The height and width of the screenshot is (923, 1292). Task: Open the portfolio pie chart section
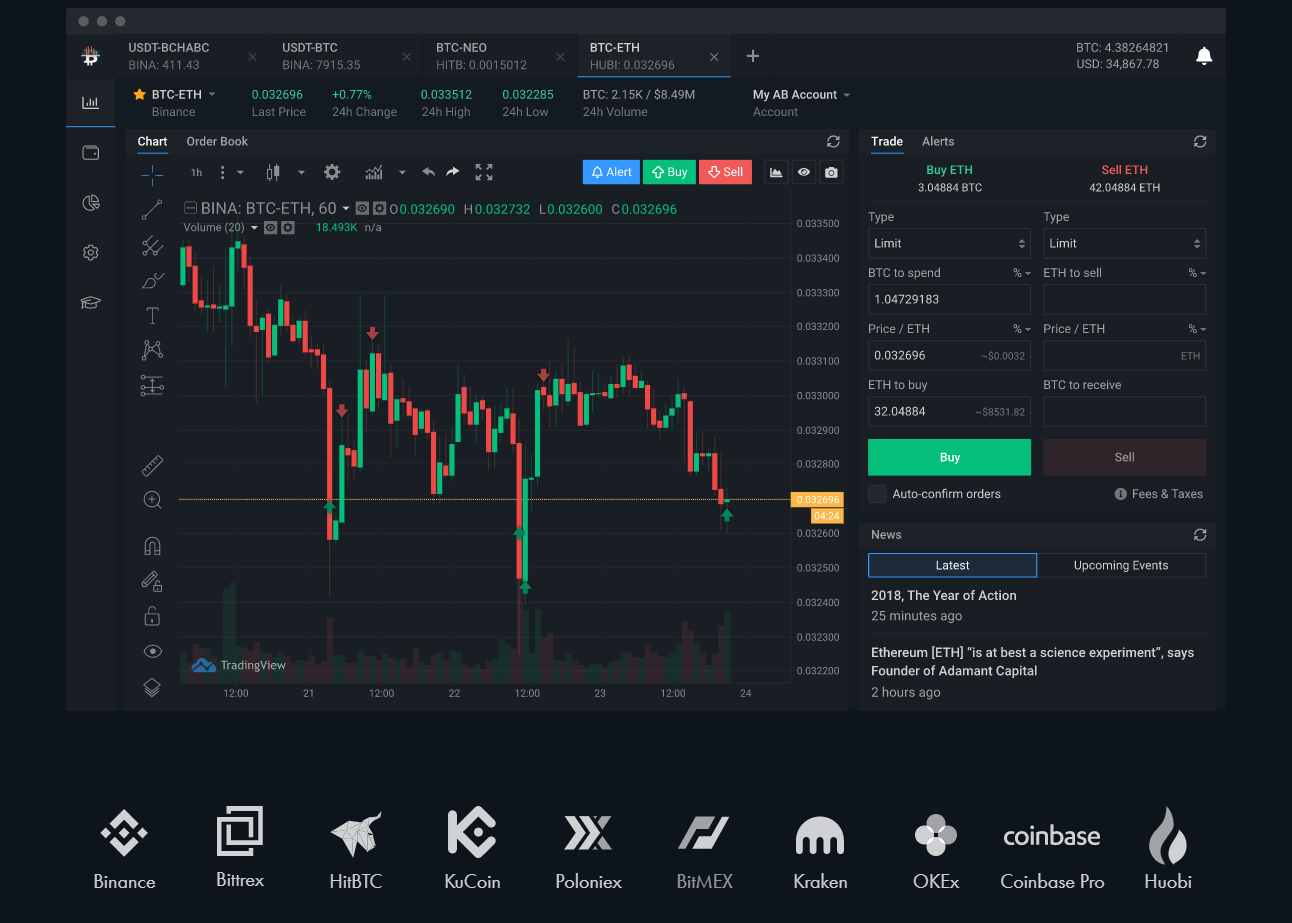90,203
